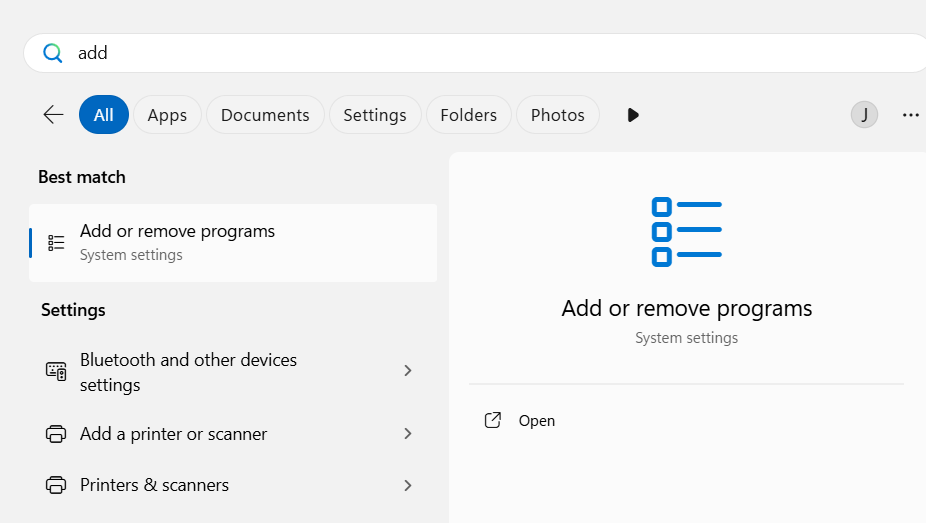Open the J account avatar

[x=864, y=115]
